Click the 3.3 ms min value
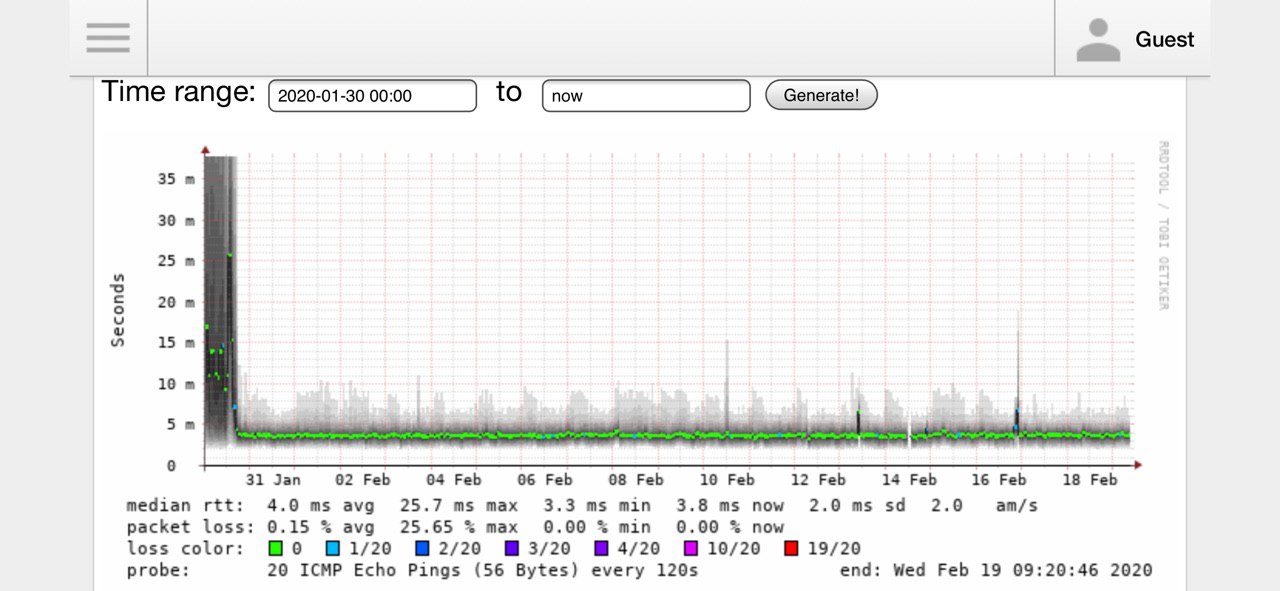The height and width of the screenshot is (591, 1280). pos(596,506)
